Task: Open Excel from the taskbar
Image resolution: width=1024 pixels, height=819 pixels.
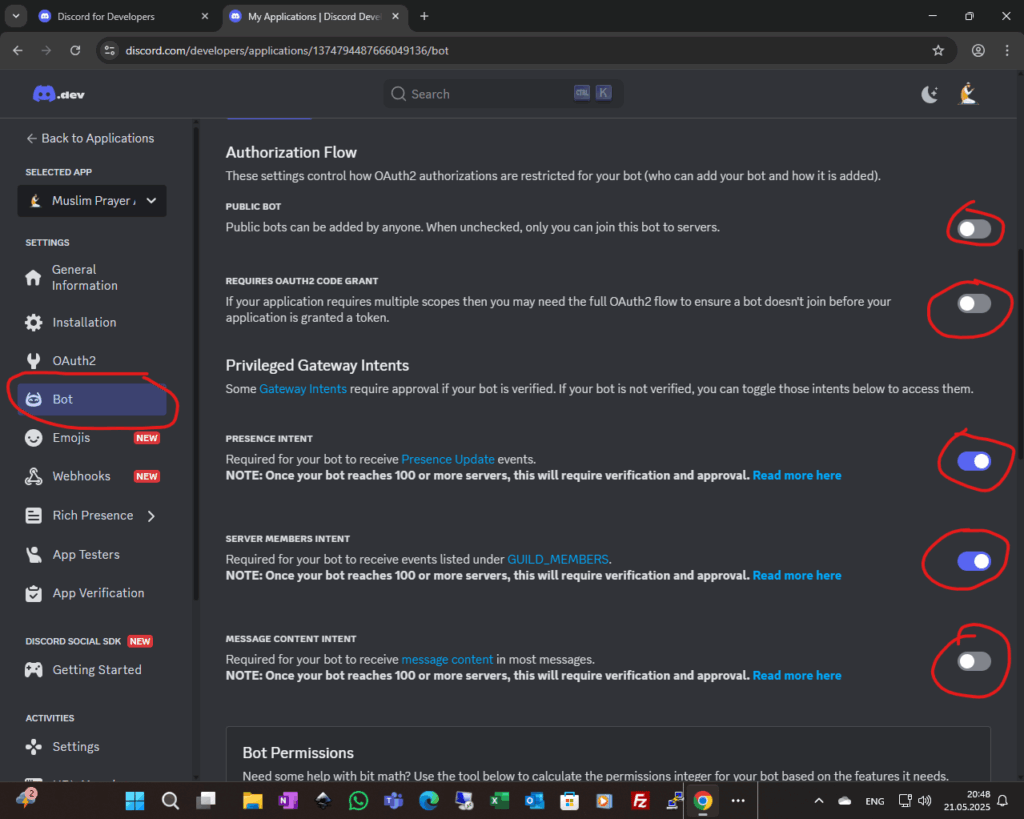Action: pyautogui.click(x=500, y=801)
